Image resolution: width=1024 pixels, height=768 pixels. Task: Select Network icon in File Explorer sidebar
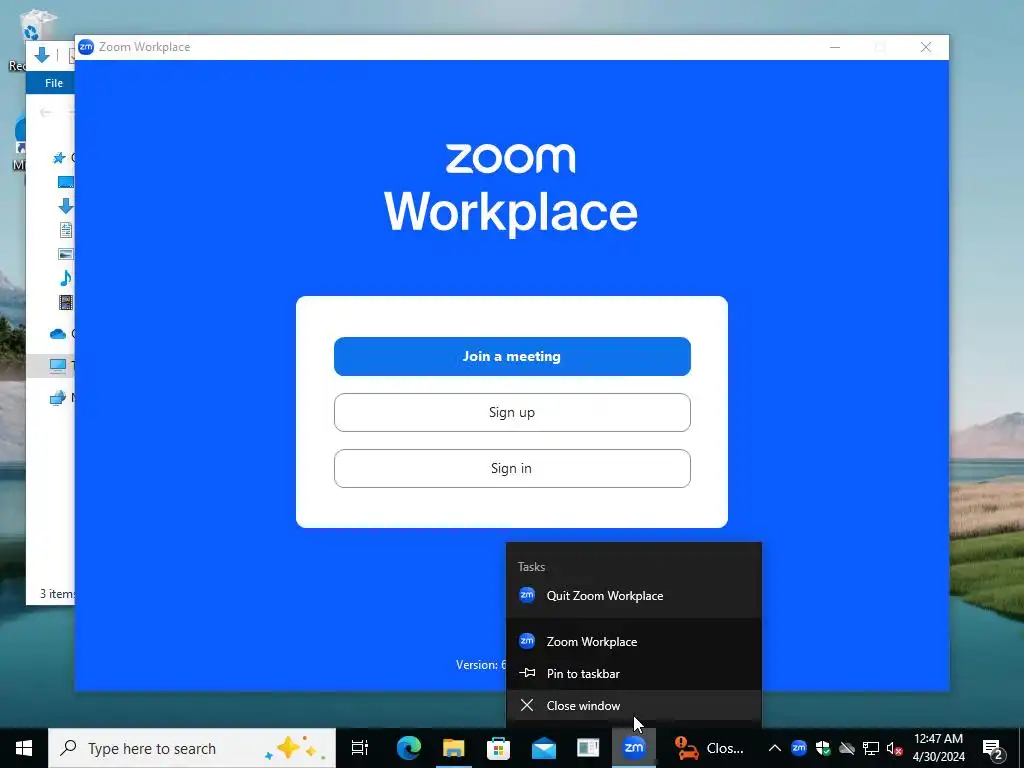pos(58,397)
